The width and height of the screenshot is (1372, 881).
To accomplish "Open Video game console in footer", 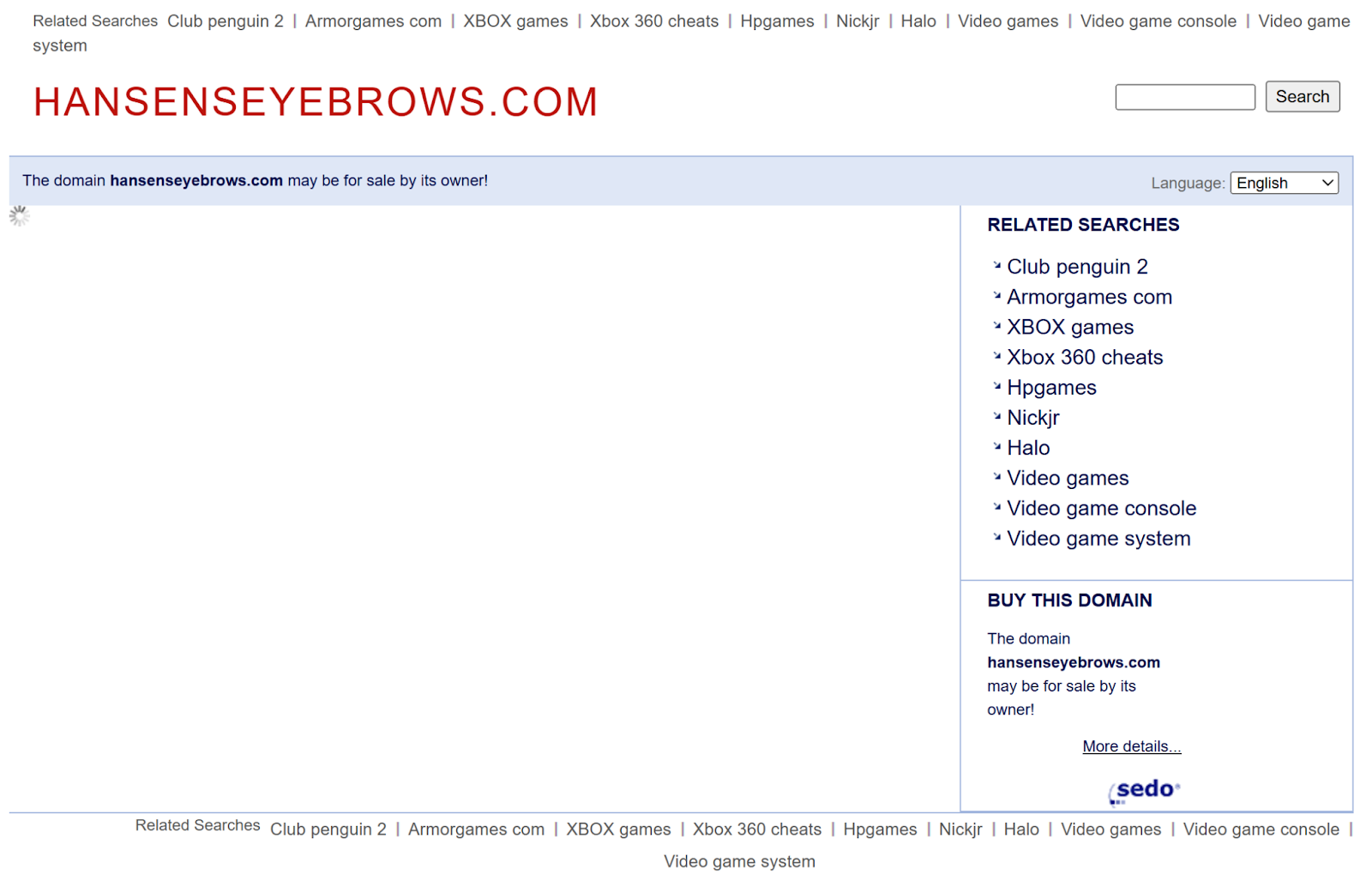I will [1261, 830].
